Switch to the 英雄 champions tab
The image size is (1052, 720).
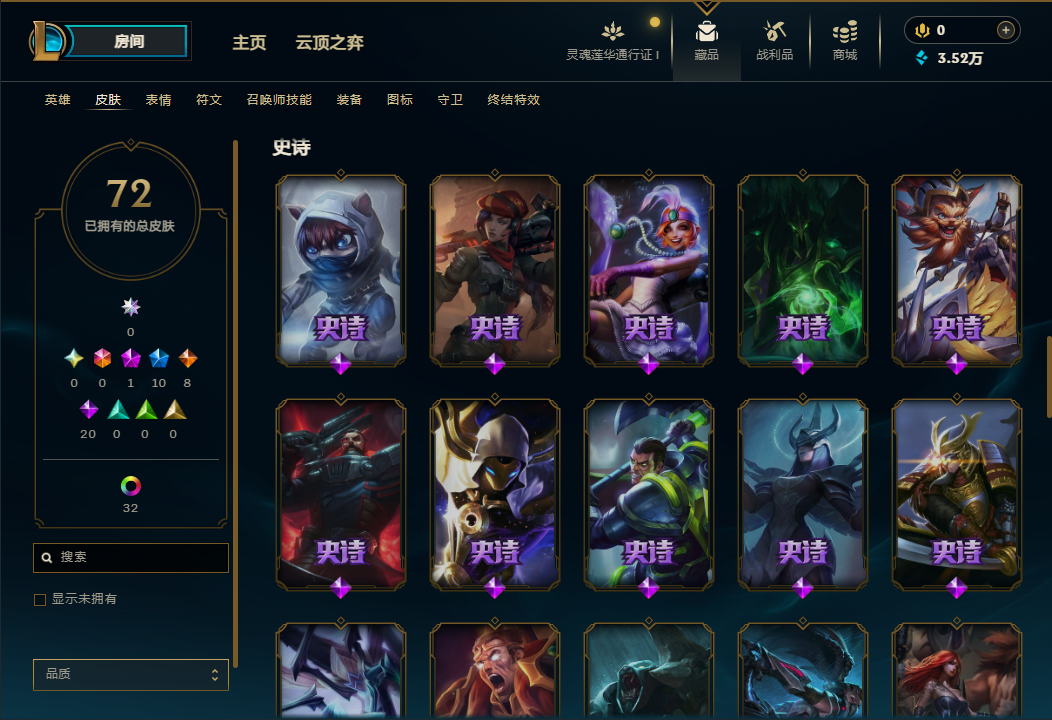pos(58,100)
